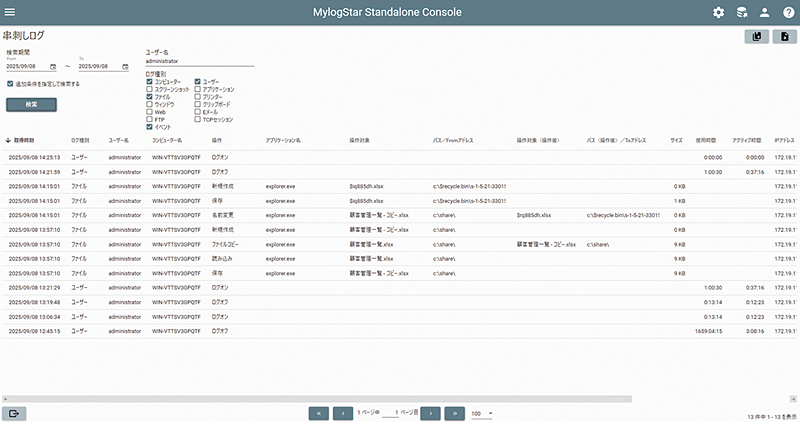Click the copy-documents icon button below the header
800x425 pixels.
click(x=757, y=37)
